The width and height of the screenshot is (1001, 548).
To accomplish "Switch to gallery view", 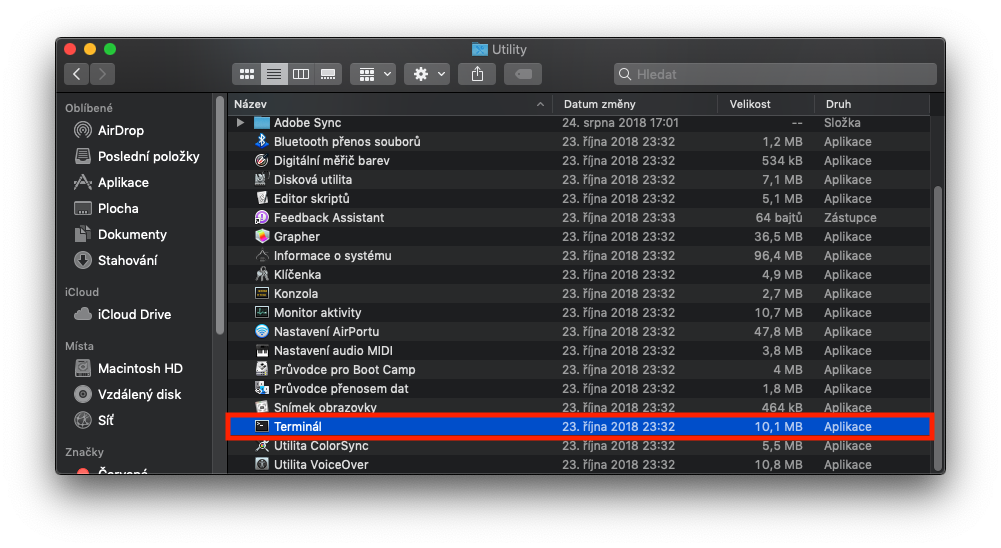I will coord(328,74).
